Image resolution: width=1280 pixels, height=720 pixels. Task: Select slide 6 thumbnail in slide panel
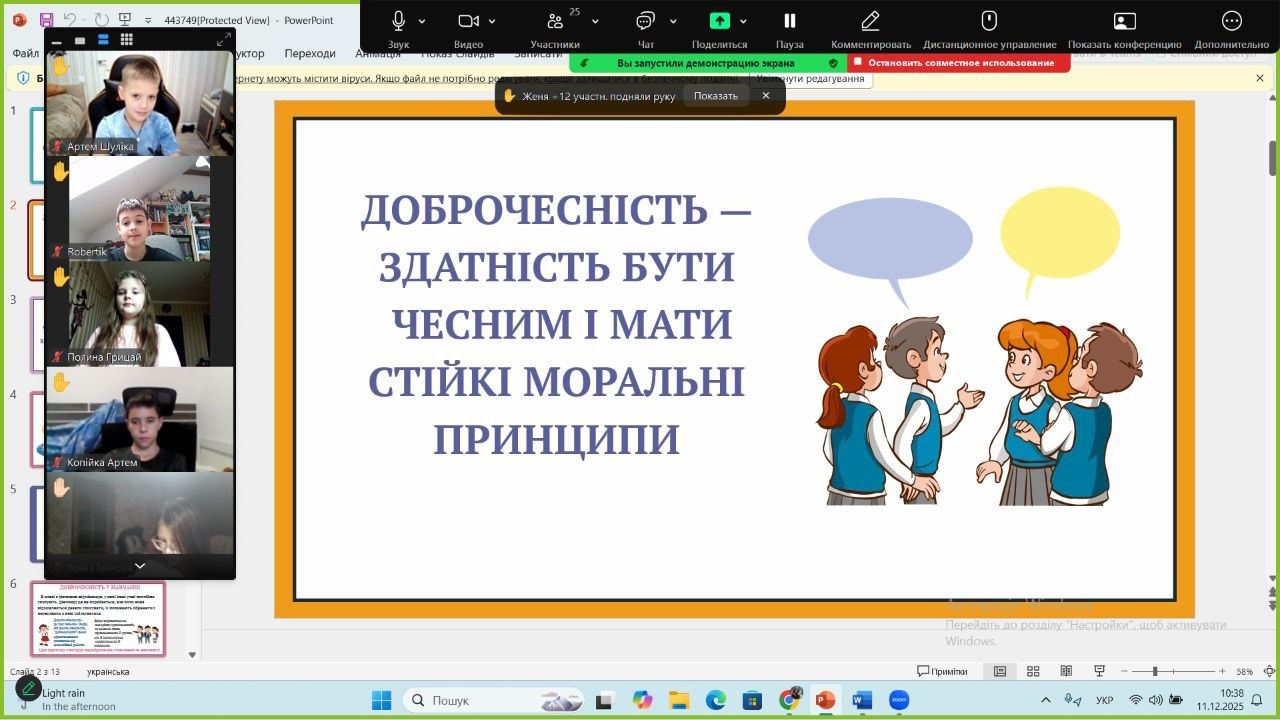click(98, 619)
